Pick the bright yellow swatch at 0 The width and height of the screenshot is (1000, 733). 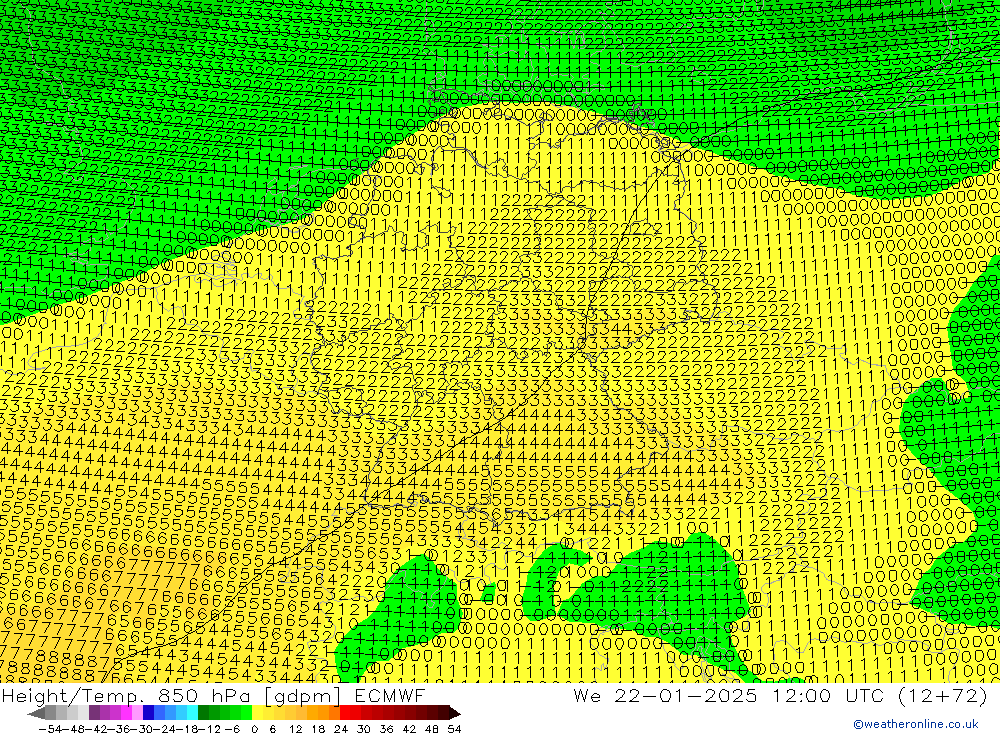click(258, 713)
